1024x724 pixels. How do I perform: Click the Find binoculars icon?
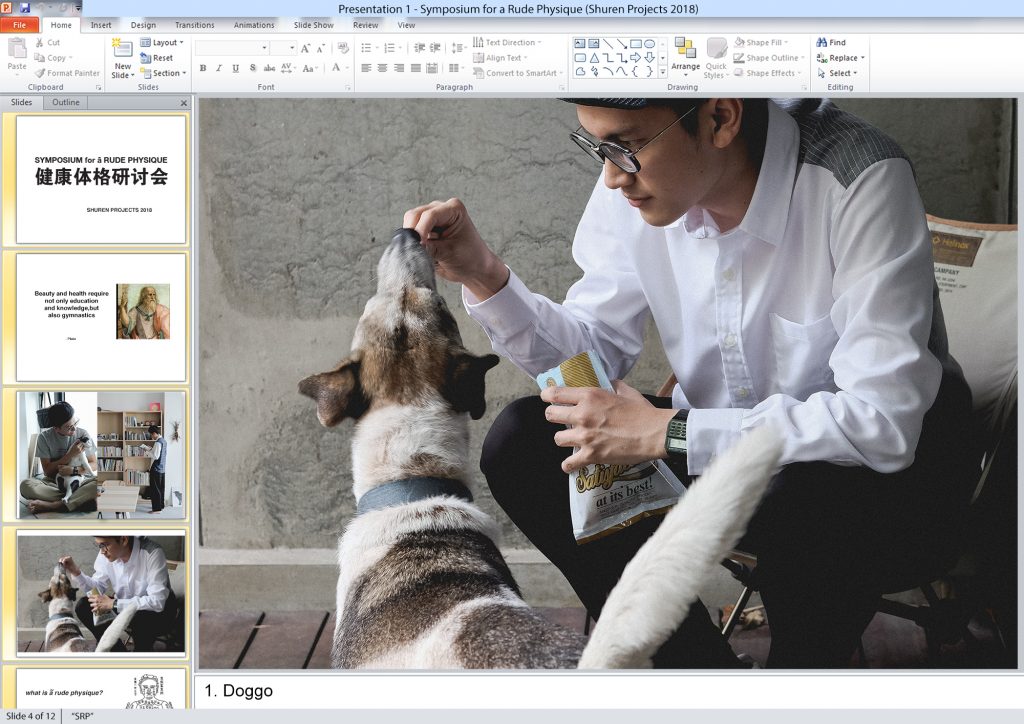point(822,43)
